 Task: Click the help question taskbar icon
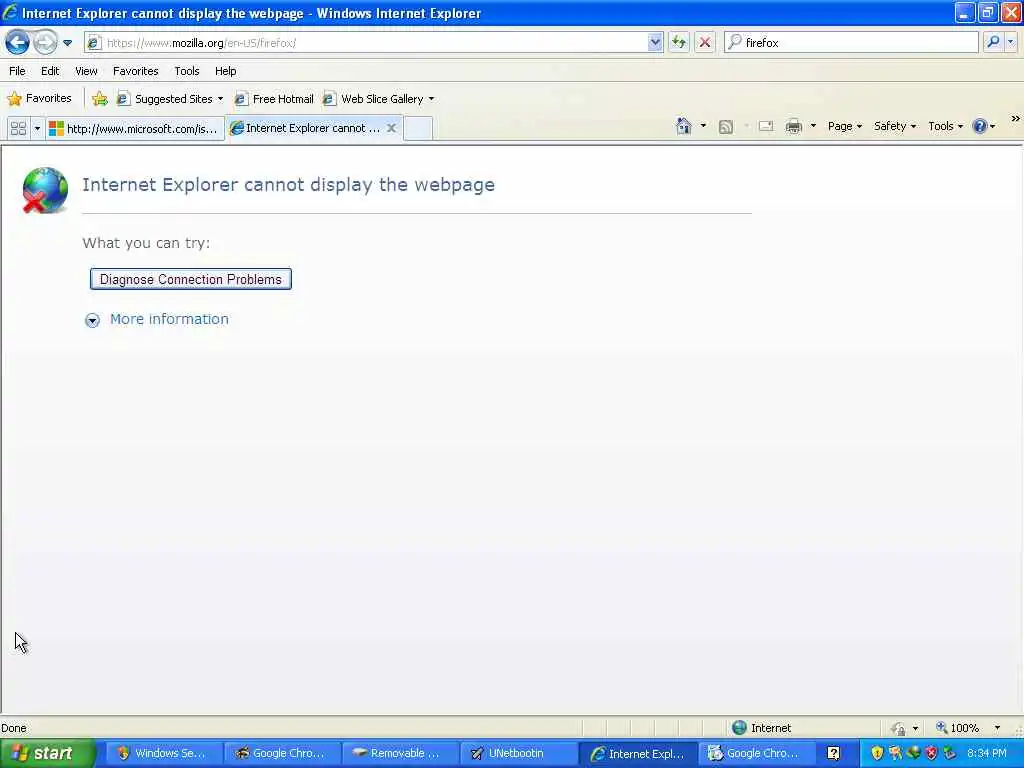click(x=833, y=753)
